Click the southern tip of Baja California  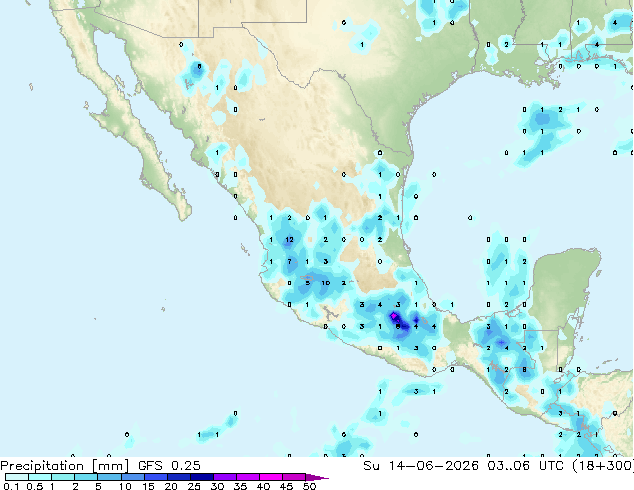pyautogui.click(x=184, y=216)
